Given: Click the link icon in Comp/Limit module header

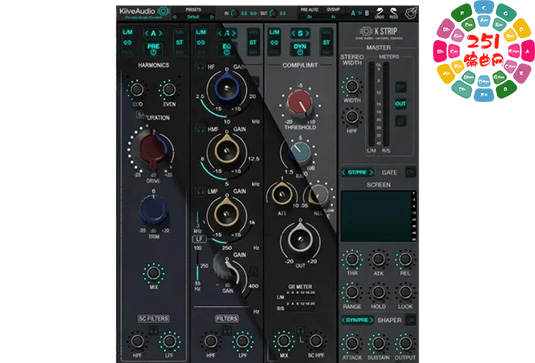Looking at the screenshot, I should [x=274, y=43].
